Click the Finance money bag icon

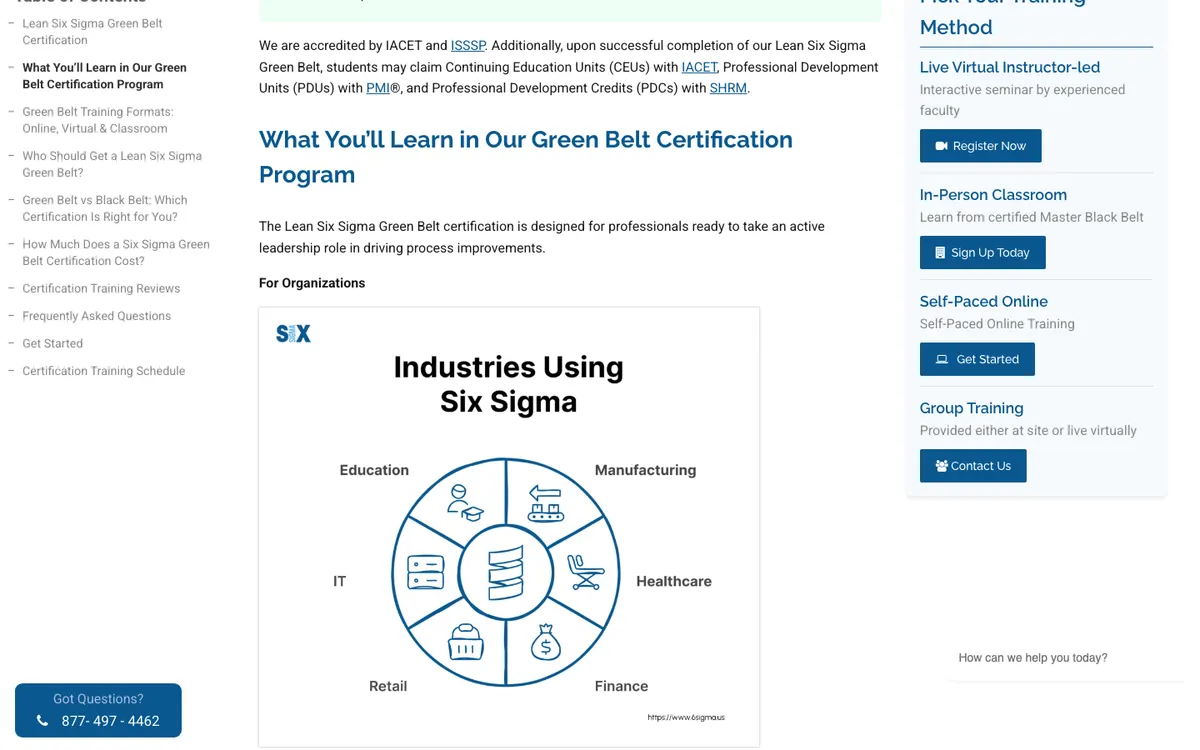545,642
